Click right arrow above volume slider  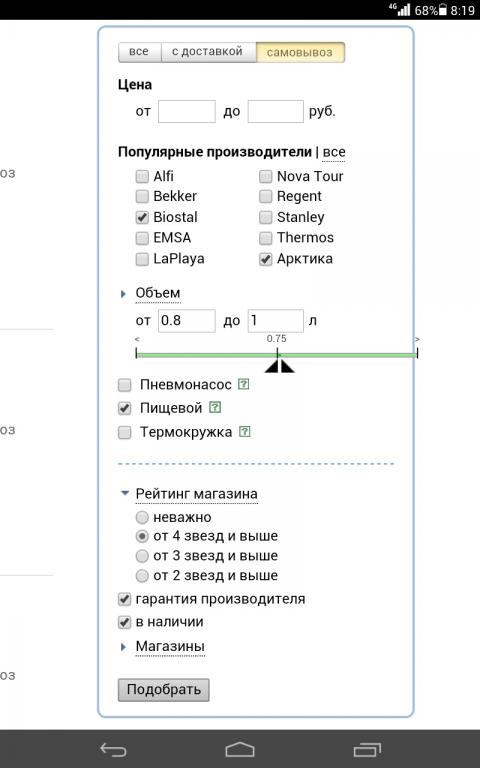click(x=417, y=339)
